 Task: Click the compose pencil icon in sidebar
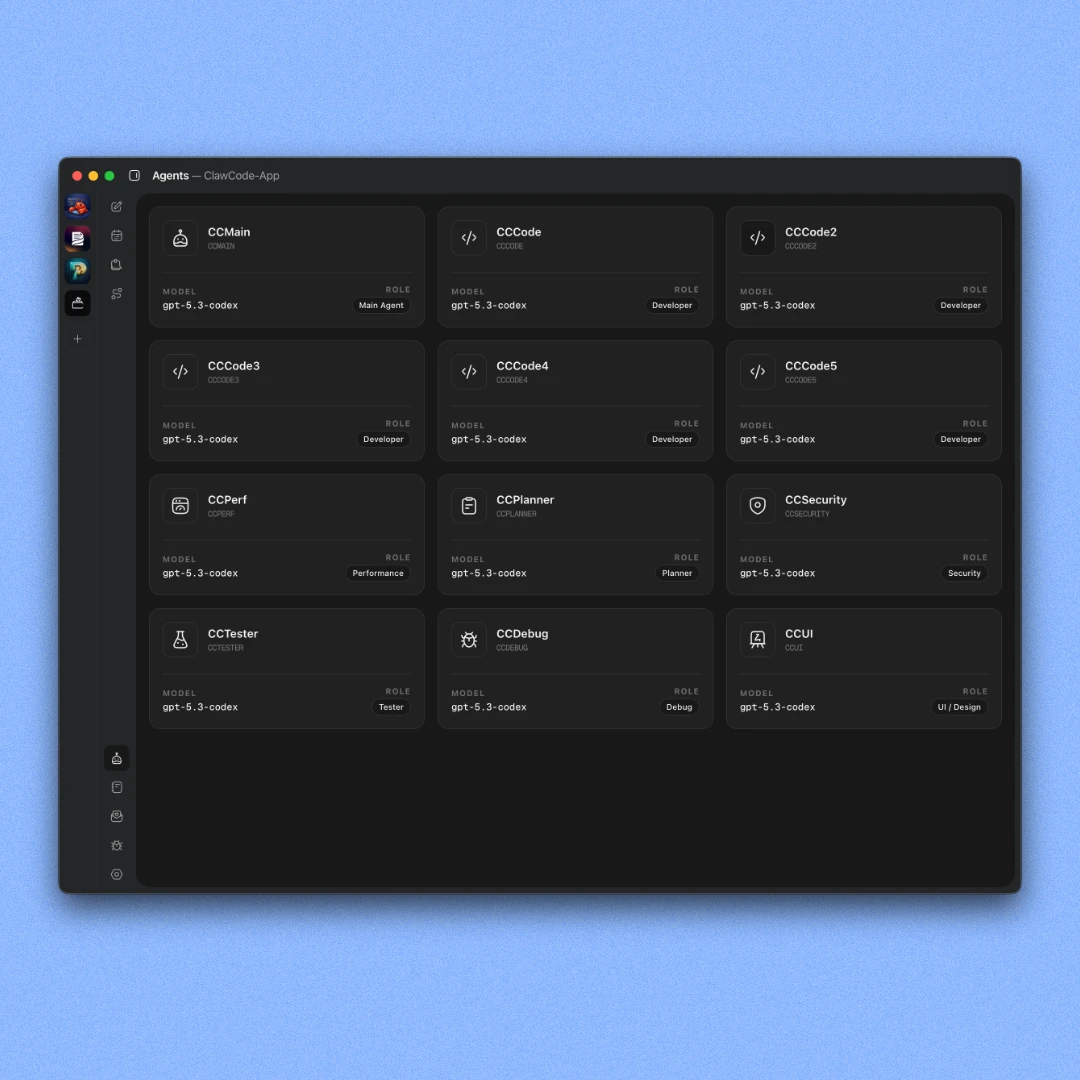tap(117, 206)
